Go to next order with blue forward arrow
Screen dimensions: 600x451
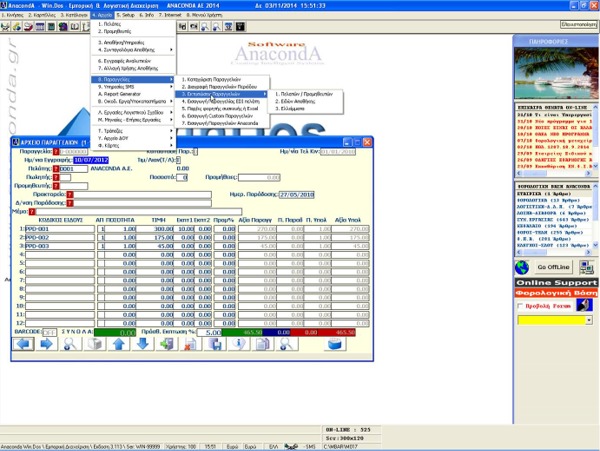click(x=47, y=344)
